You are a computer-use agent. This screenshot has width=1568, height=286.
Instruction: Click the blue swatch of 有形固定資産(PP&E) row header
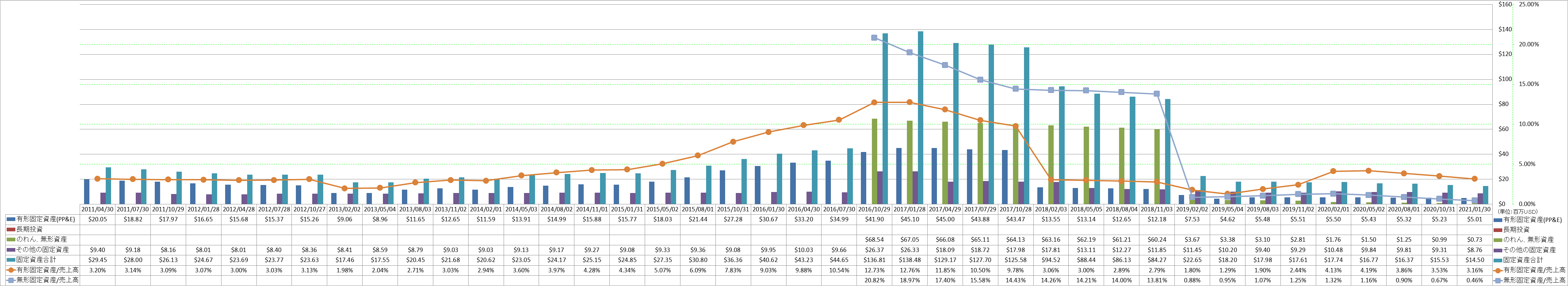(10, 219)
